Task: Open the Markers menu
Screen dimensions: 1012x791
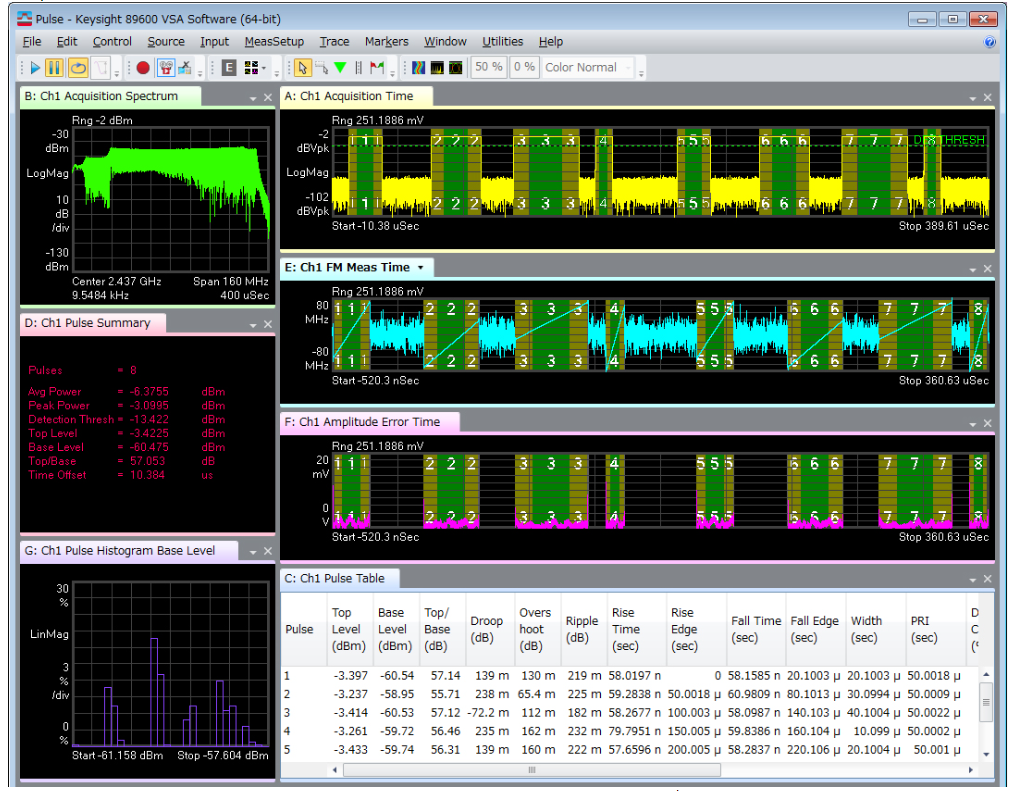Action: click(386, 42)
